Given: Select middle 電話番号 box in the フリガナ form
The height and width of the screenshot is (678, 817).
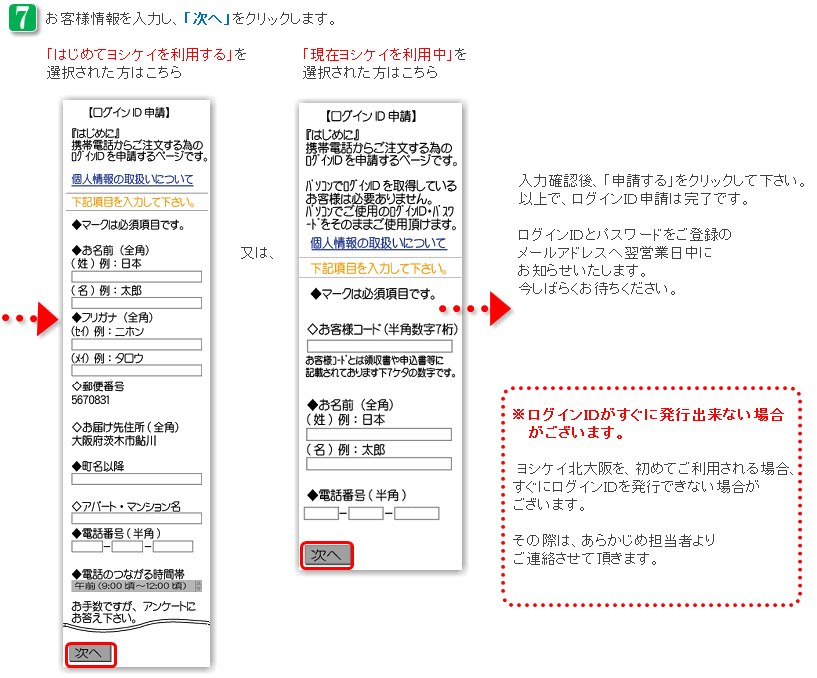Looking at the screenshot, I should click(127, 546).
